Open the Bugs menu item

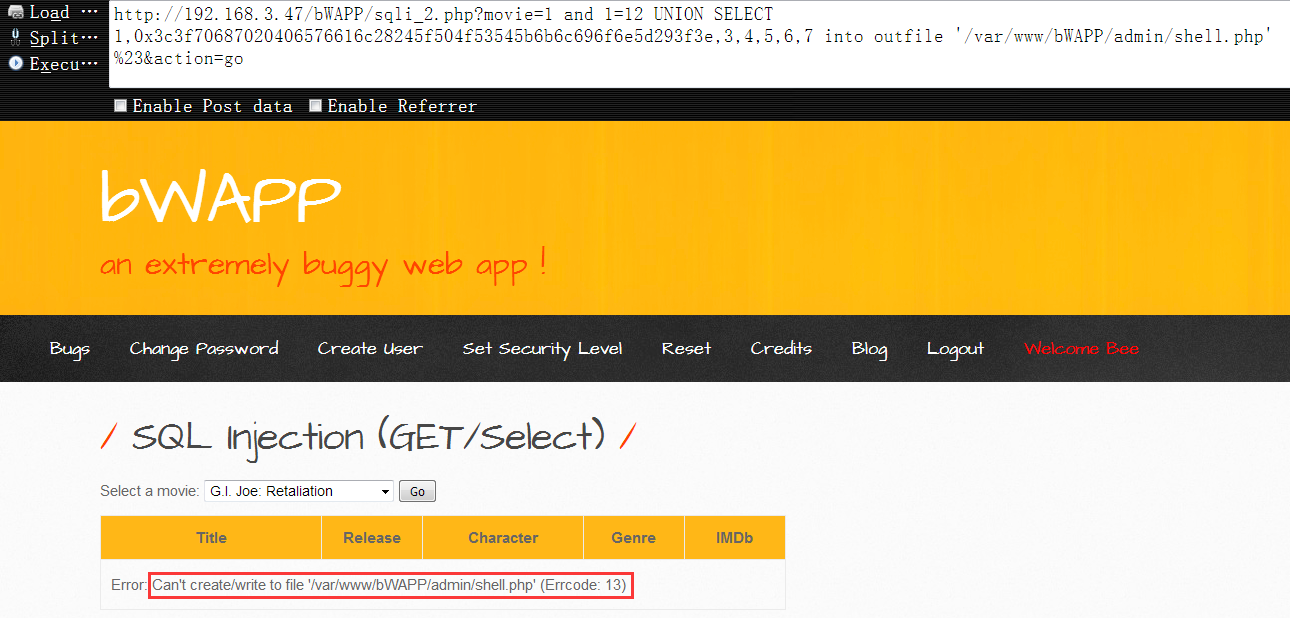[x=70, y=349]
